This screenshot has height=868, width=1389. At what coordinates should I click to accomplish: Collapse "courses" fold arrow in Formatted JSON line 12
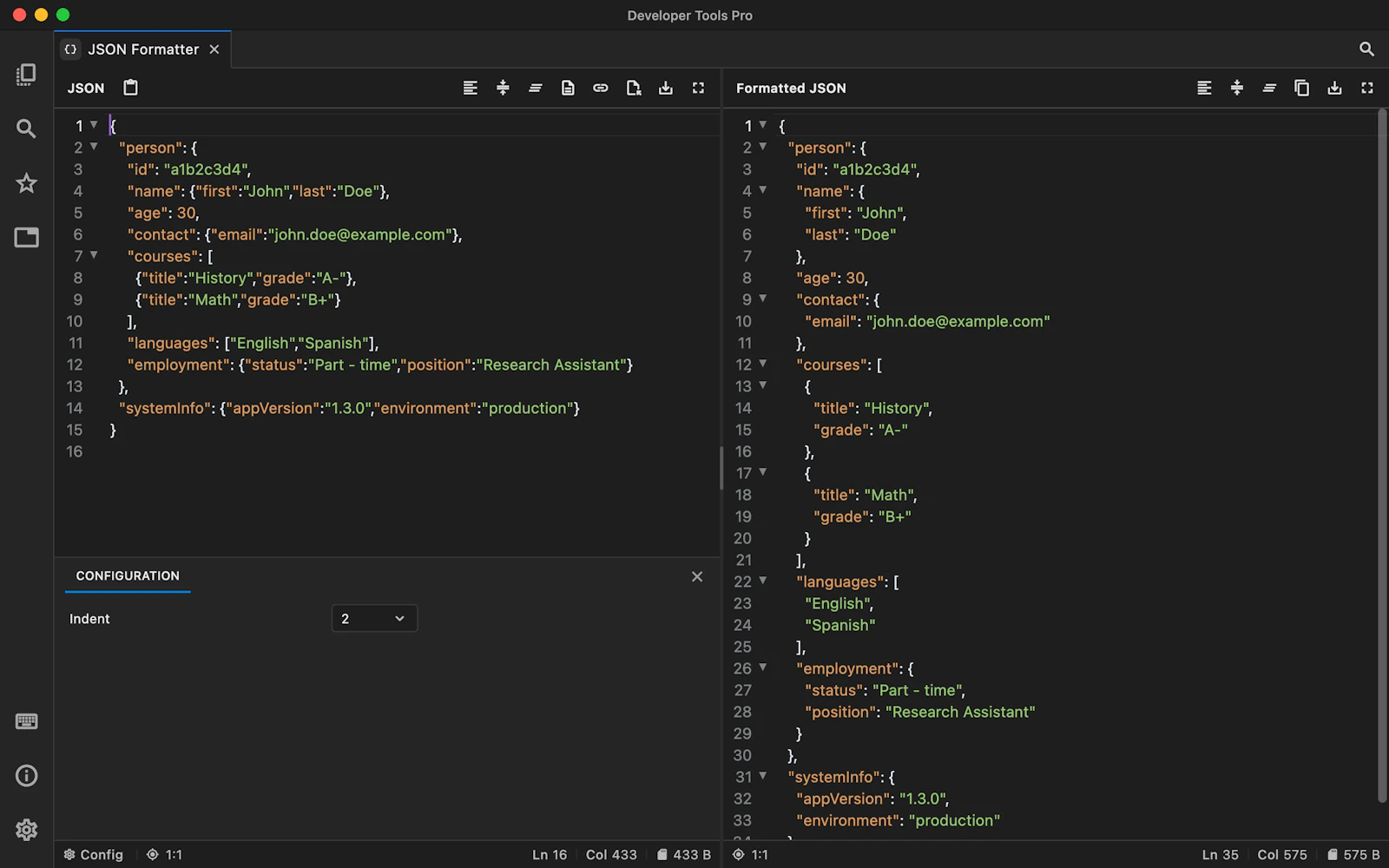click(763, 364)
